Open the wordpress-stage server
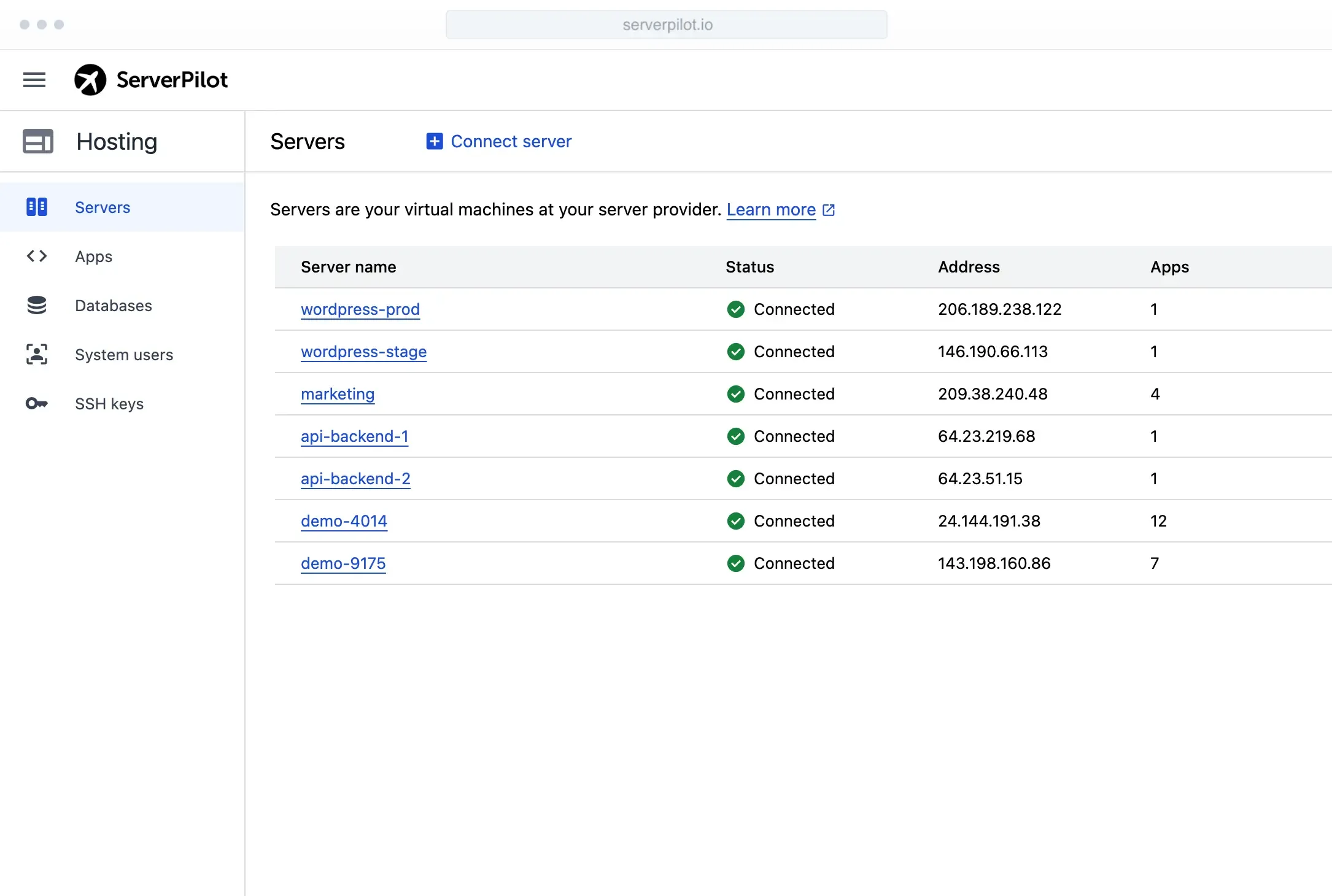 [x=363, y=352]
